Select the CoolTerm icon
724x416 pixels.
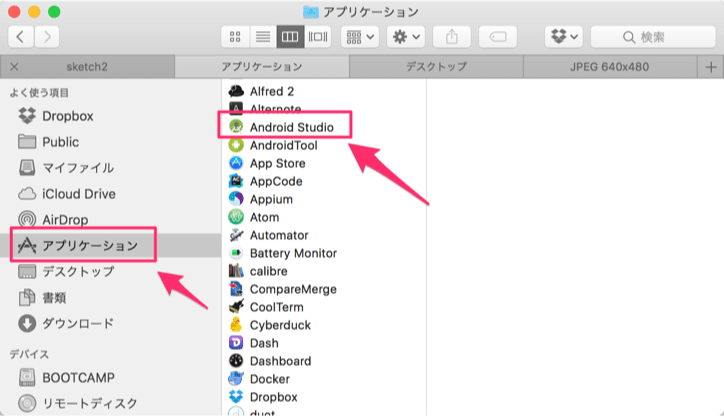click(x=236, y=307)
